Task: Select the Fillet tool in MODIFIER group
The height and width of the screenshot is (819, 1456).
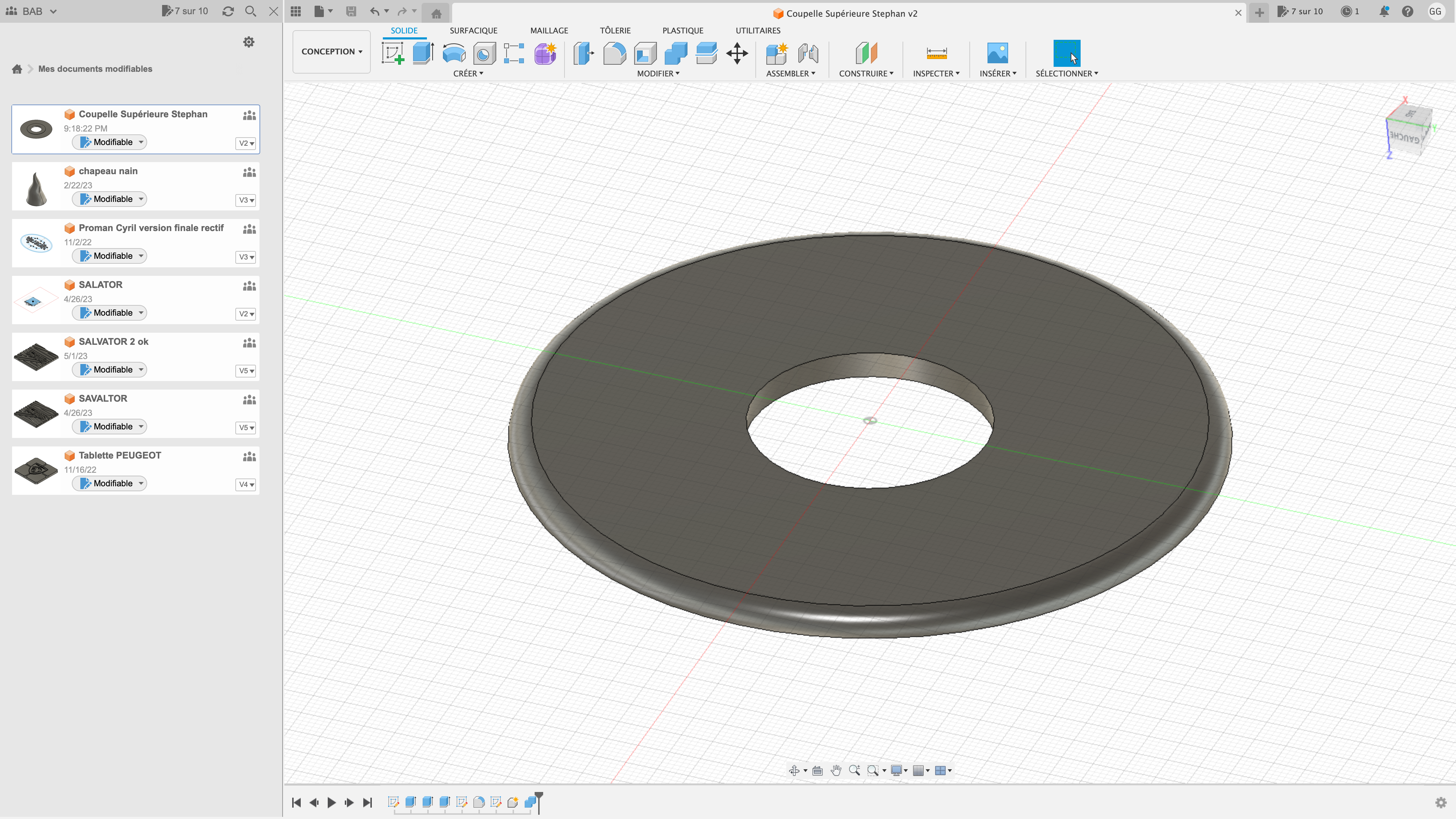Action: [614, 53]
